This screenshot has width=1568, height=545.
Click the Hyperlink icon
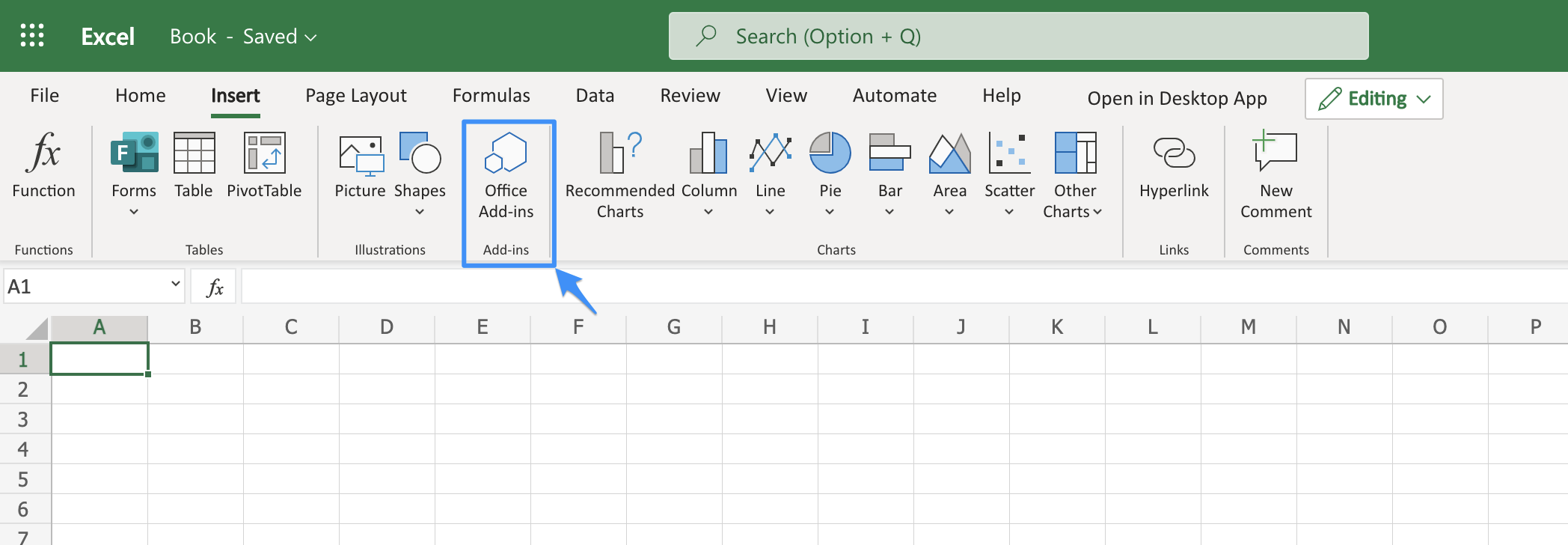(1173, 153)
